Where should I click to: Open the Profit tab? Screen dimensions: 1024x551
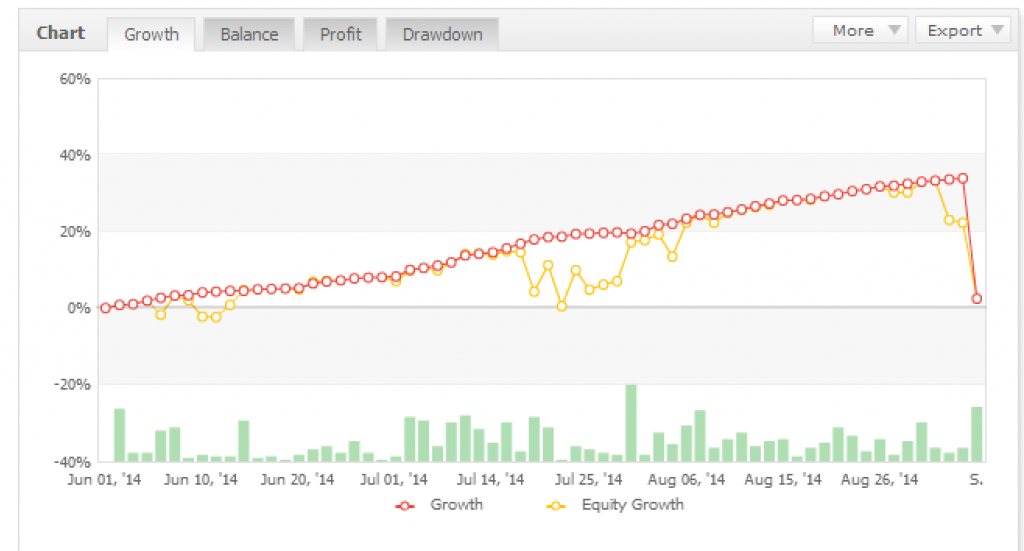[x=341, y=34]
